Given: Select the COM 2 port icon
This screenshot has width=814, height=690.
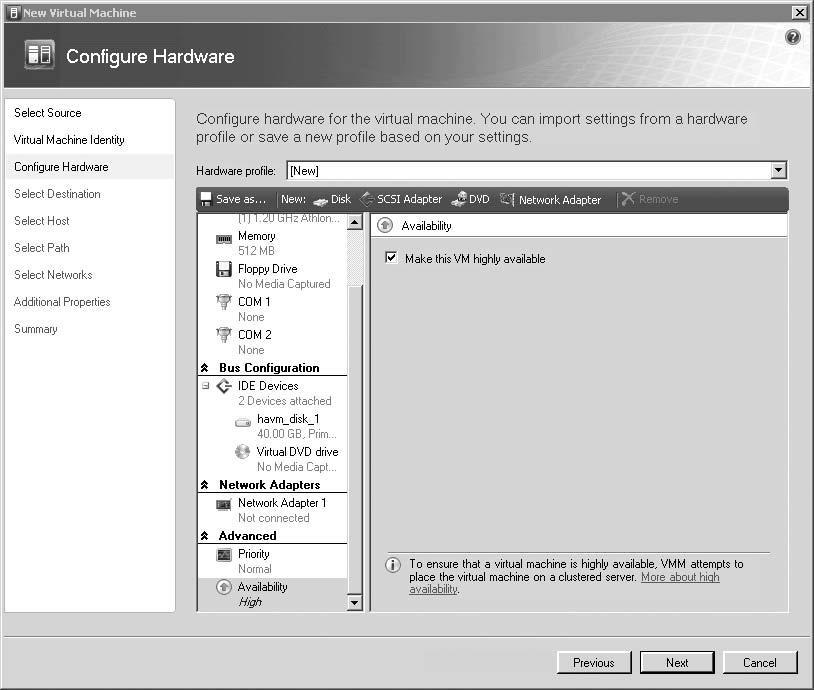Looking at the screenshot, I should [x=224, y=335].
